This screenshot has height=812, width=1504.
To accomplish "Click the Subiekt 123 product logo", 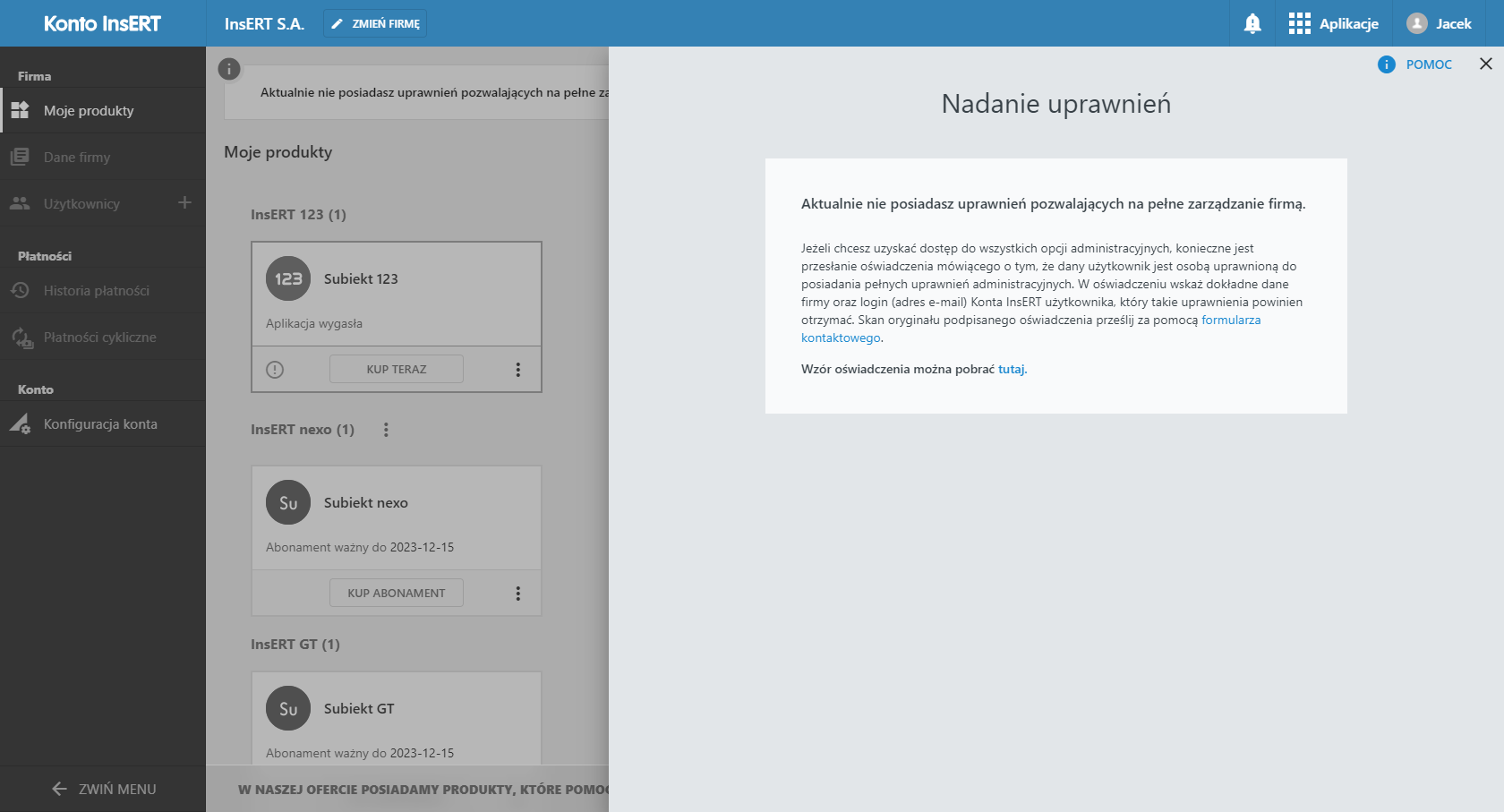I will tap(288, 278).
